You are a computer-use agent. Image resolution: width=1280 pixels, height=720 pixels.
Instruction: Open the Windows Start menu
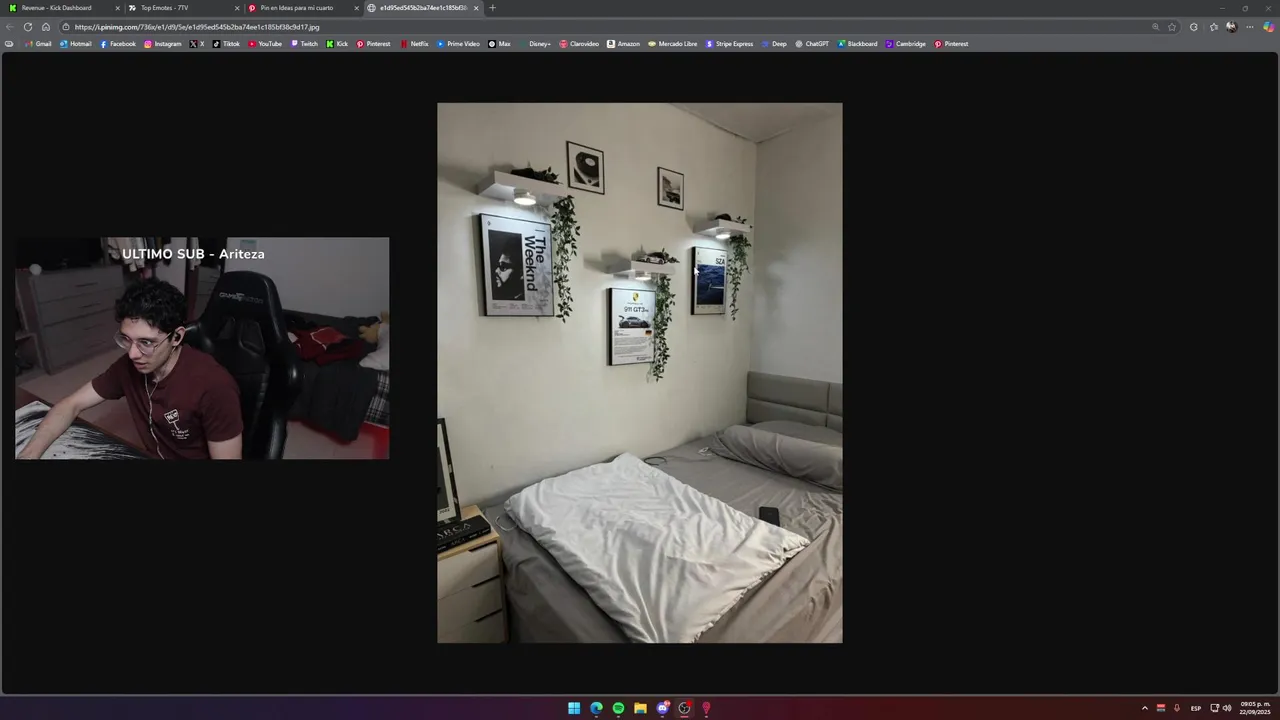tap(574, 708)
